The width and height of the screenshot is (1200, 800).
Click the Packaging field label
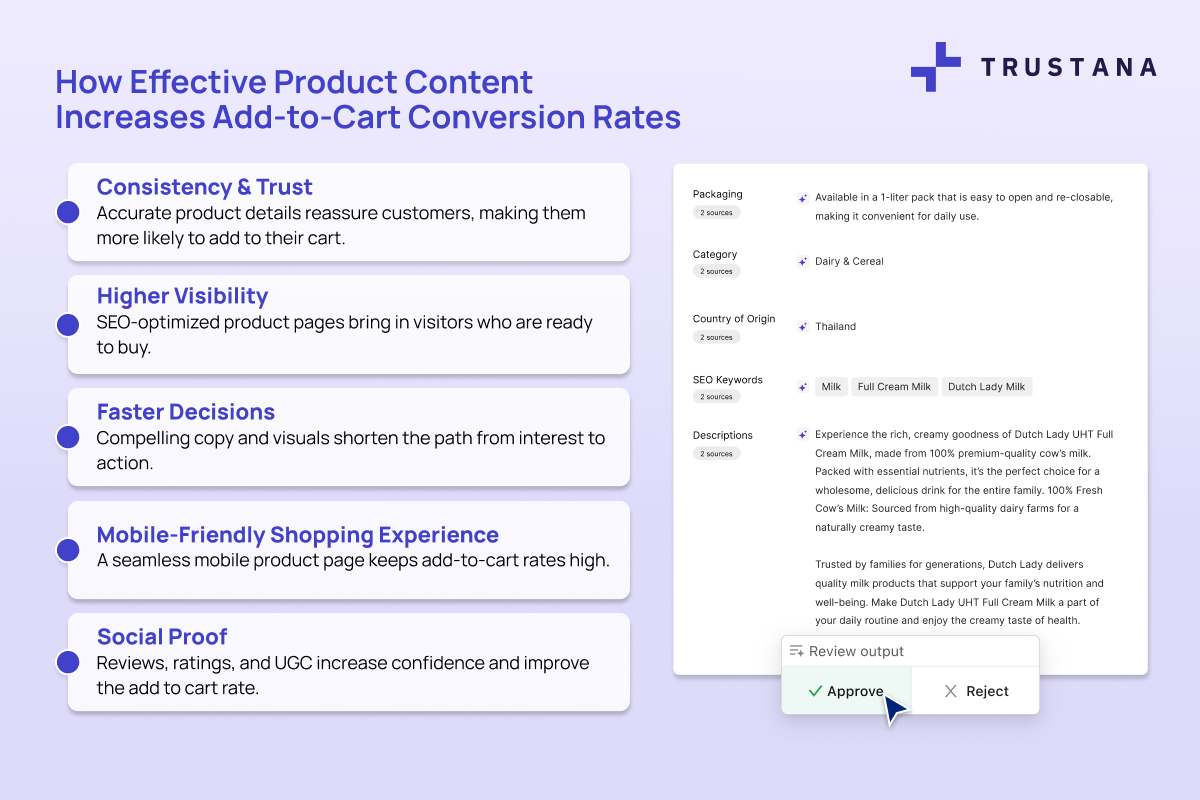[718, 194]
